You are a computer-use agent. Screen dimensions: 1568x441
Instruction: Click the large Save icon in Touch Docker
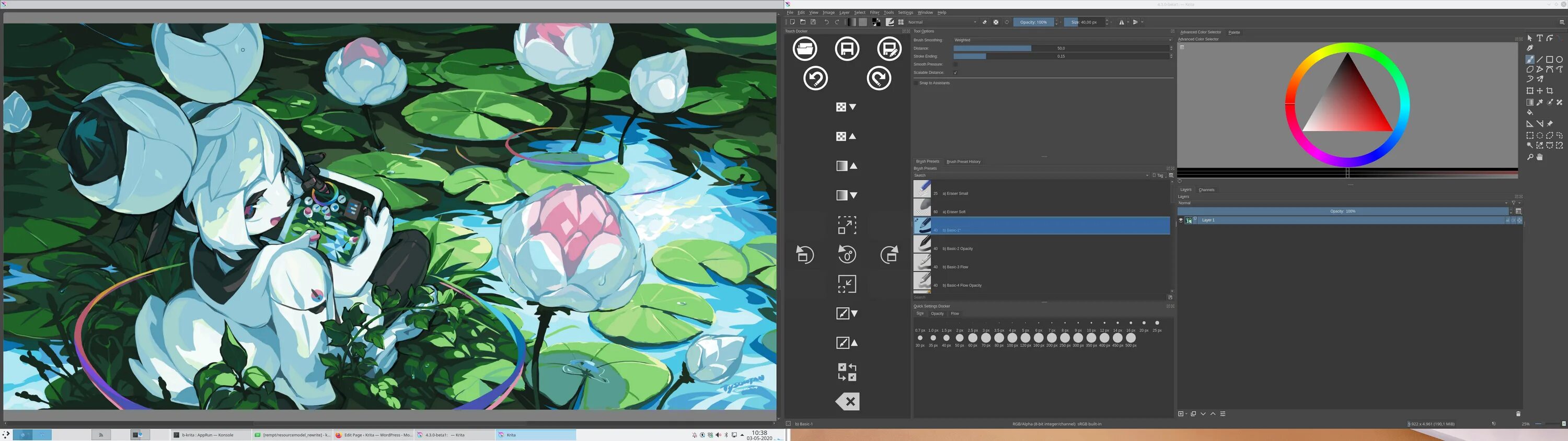coord(847,49)
